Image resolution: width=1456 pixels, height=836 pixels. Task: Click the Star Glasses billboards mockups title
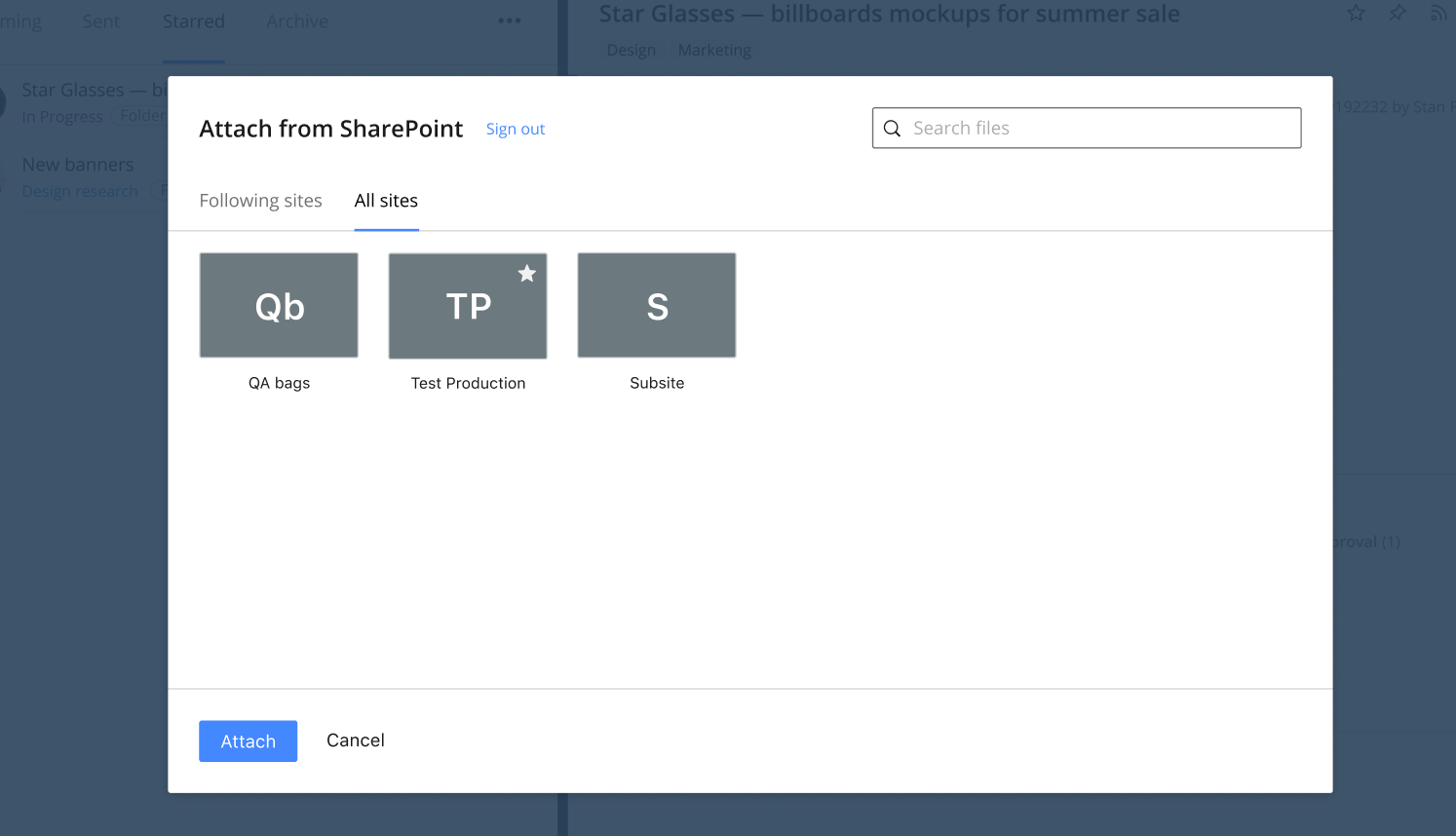(889, 14)
